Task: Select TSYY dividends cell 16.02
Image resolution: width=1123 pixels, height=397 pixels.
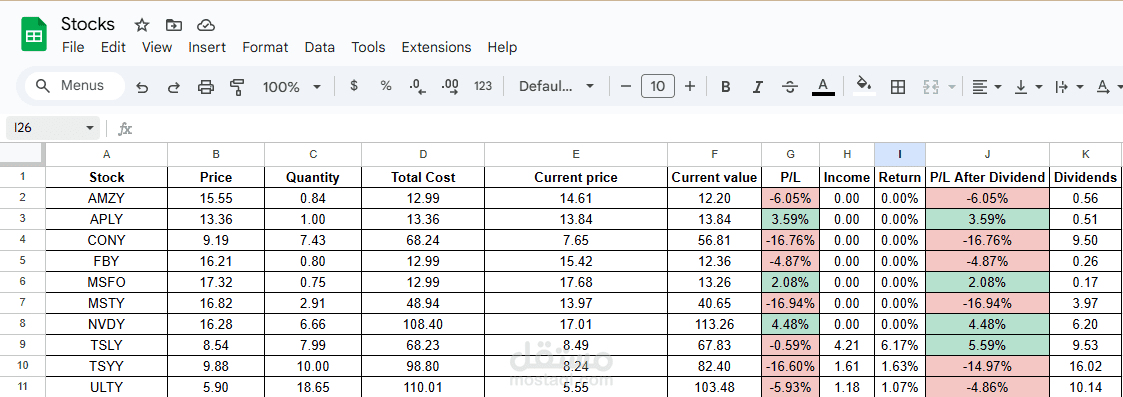Action: [x=1086, y=366]
